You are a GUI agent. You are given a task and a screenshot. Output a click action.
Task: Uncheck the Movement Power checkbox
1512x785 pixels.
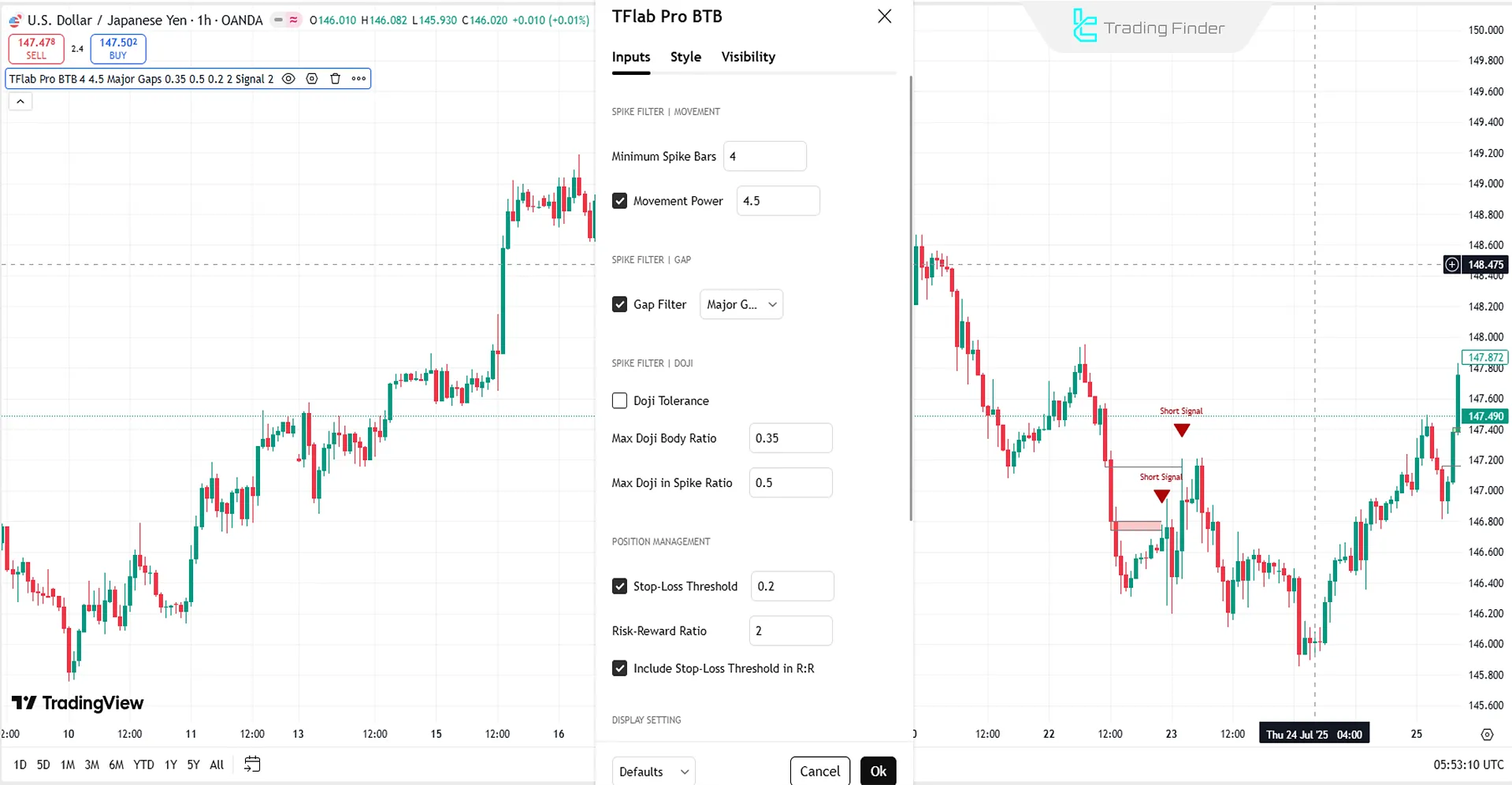(620, 201)
